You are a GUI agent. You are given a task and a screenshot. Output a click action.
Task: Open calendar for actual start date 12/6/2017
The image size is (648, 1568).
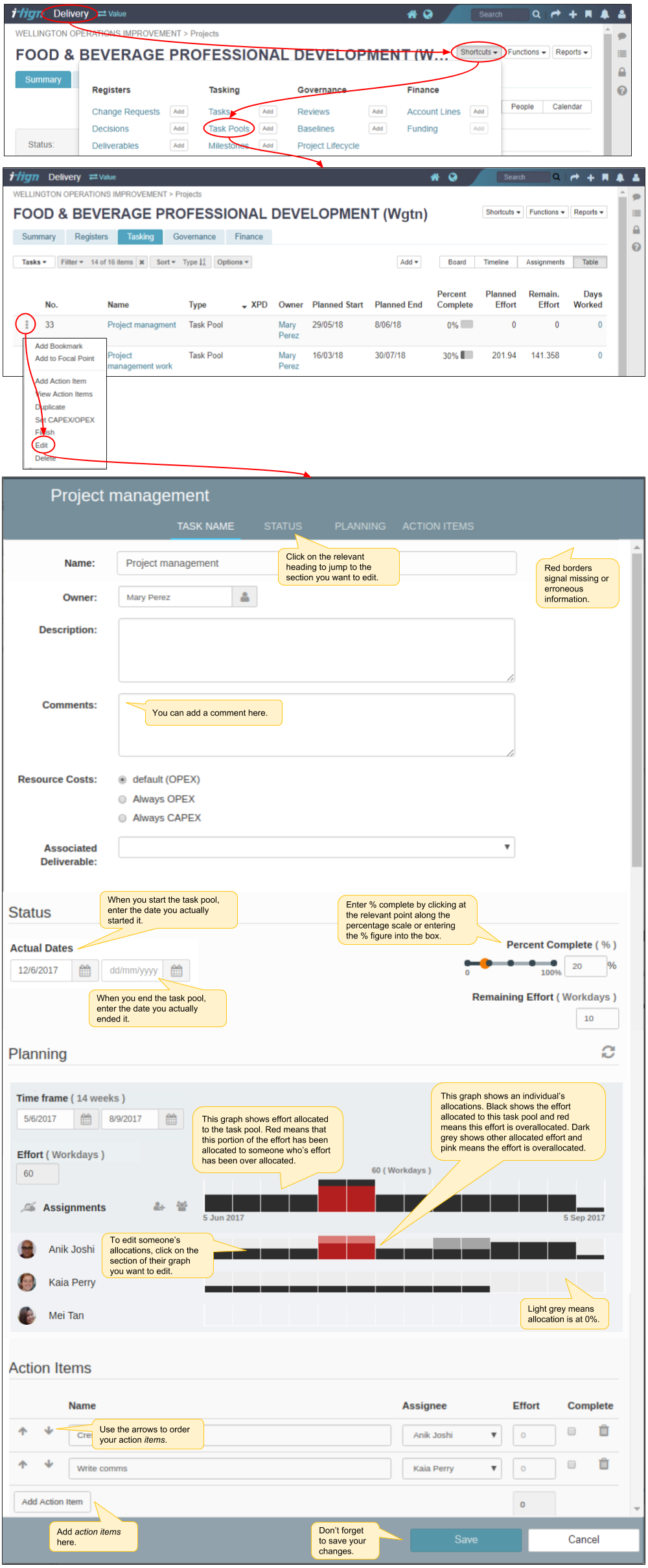point(85,970)
